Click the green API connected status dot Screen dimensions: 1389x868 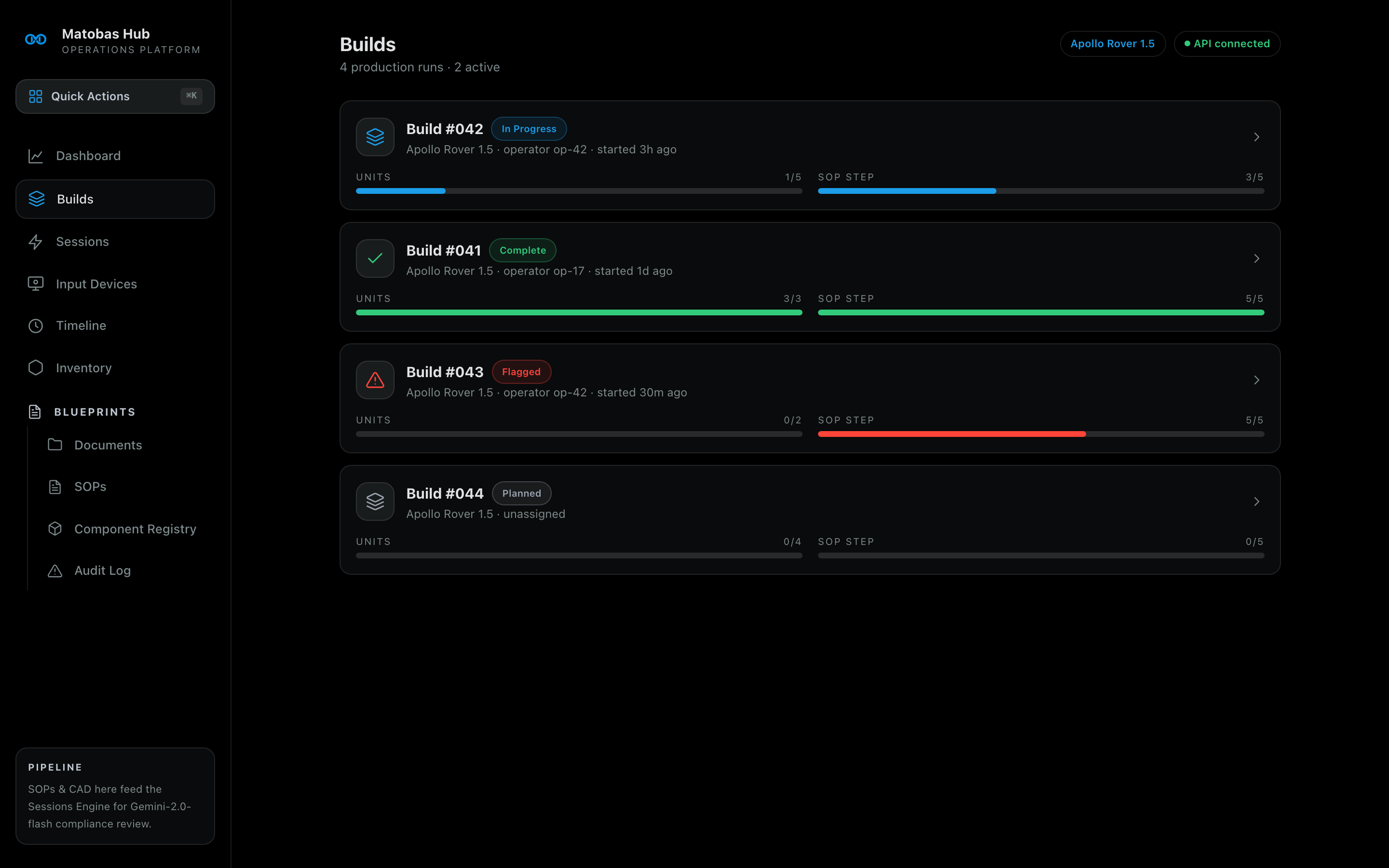[x=1187, y=43]
